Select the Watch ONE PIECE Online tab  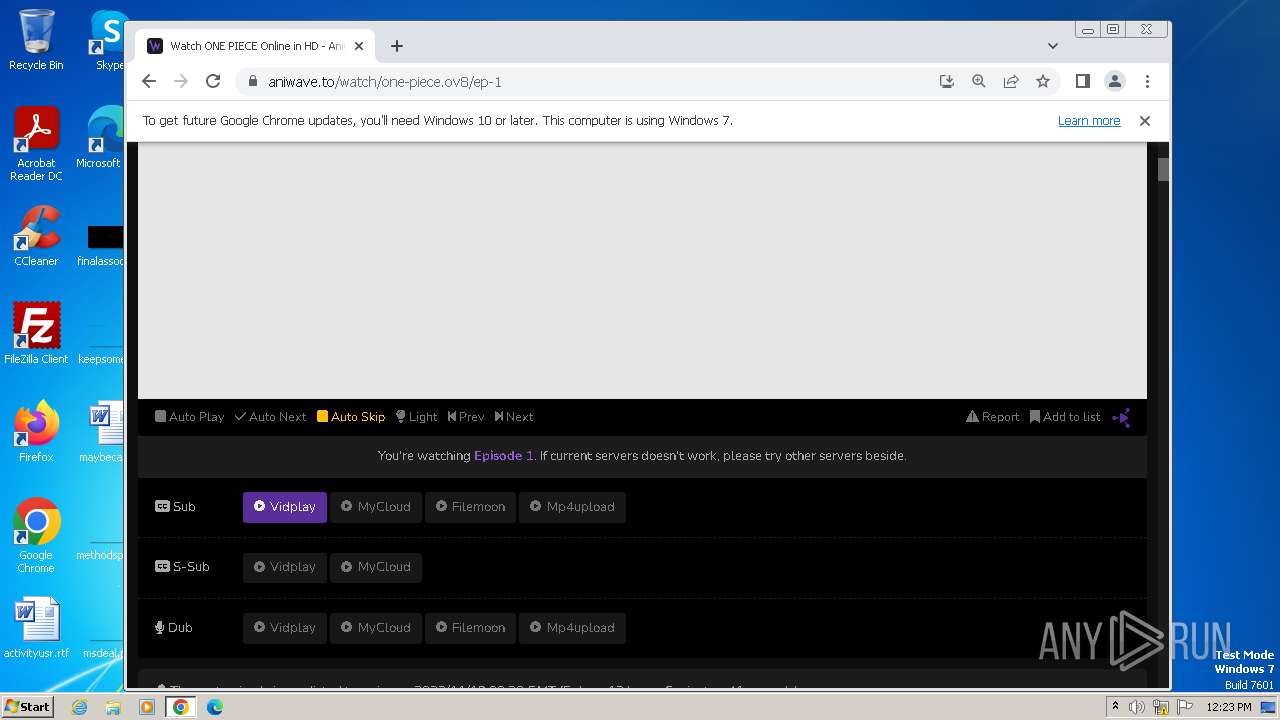click(x=255, y=46)
